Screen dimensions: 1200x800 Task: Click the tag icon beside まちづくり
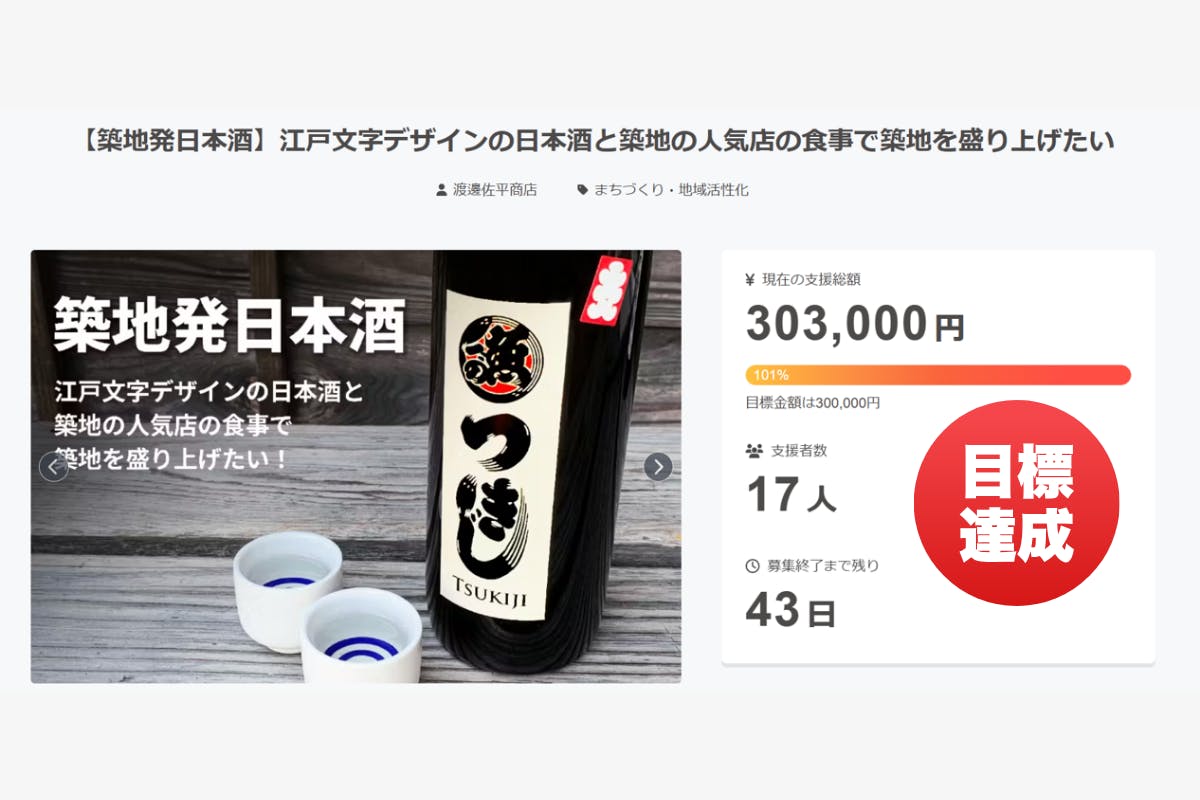[x=583, y=190]
